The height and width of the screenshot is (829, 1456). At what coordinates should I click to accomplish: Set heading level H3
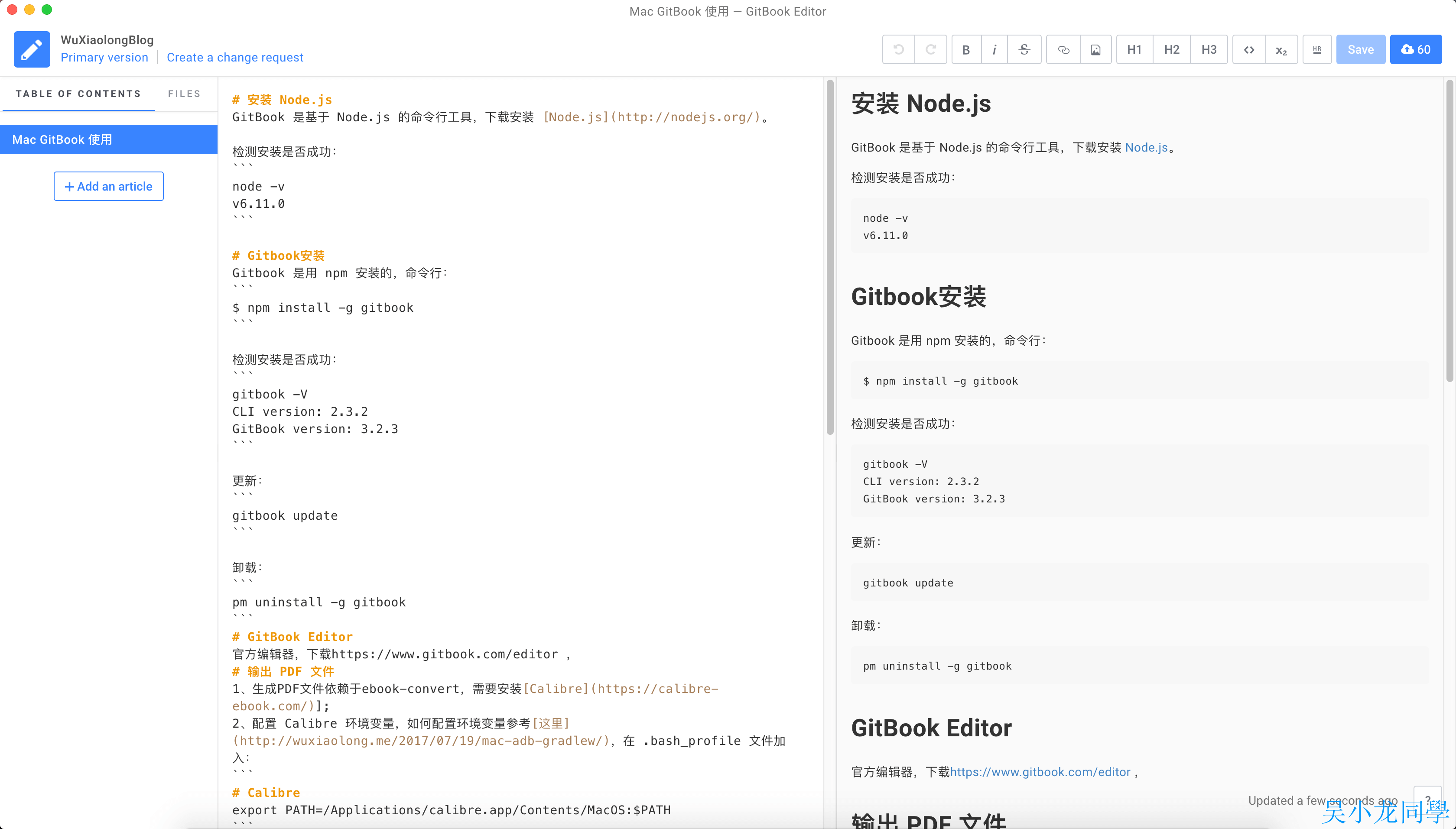tap(1209, 49)
